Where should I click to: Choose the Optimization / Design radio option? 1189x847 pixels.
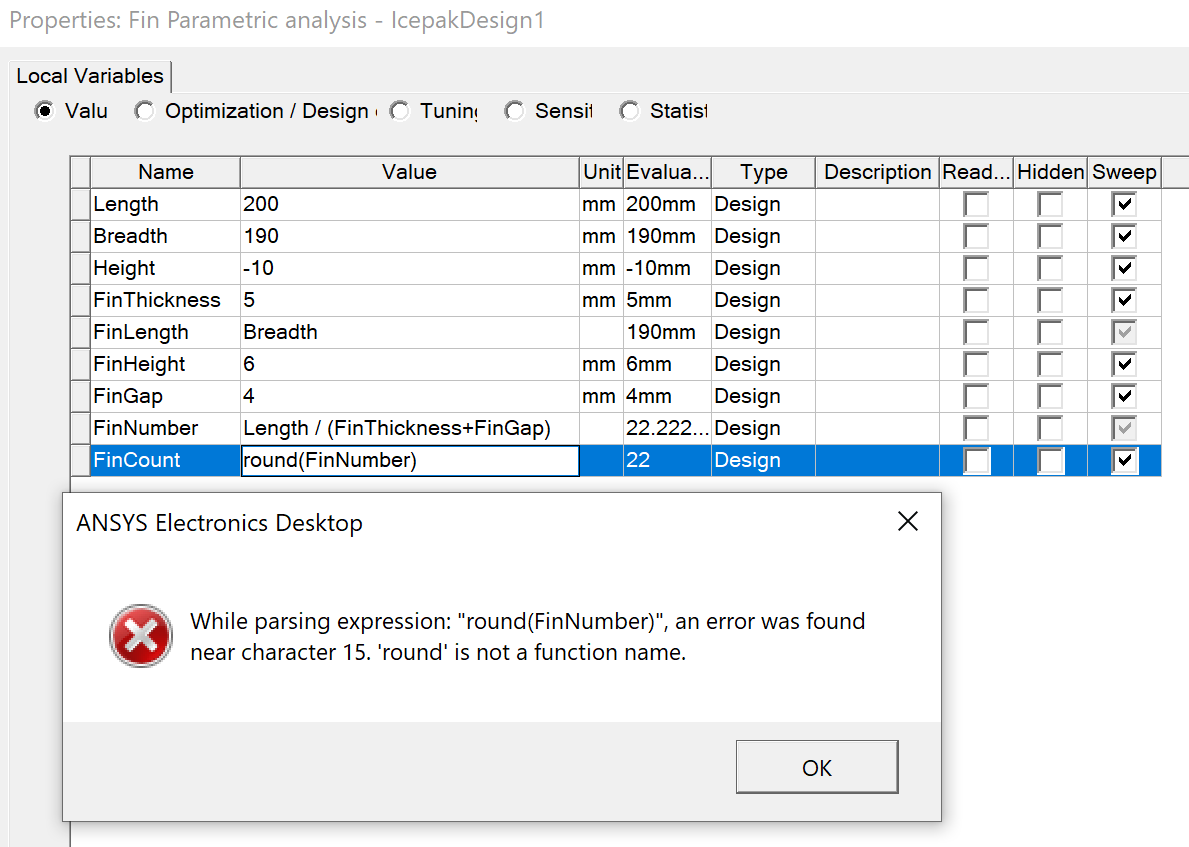pyautogui.click(x=146, y=111)
